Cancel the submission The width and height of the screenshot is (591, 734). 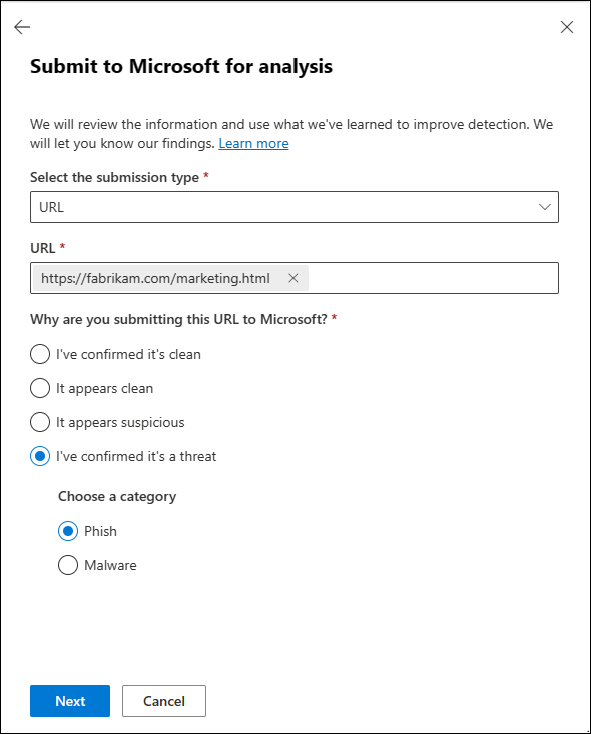tap(164, 701)
